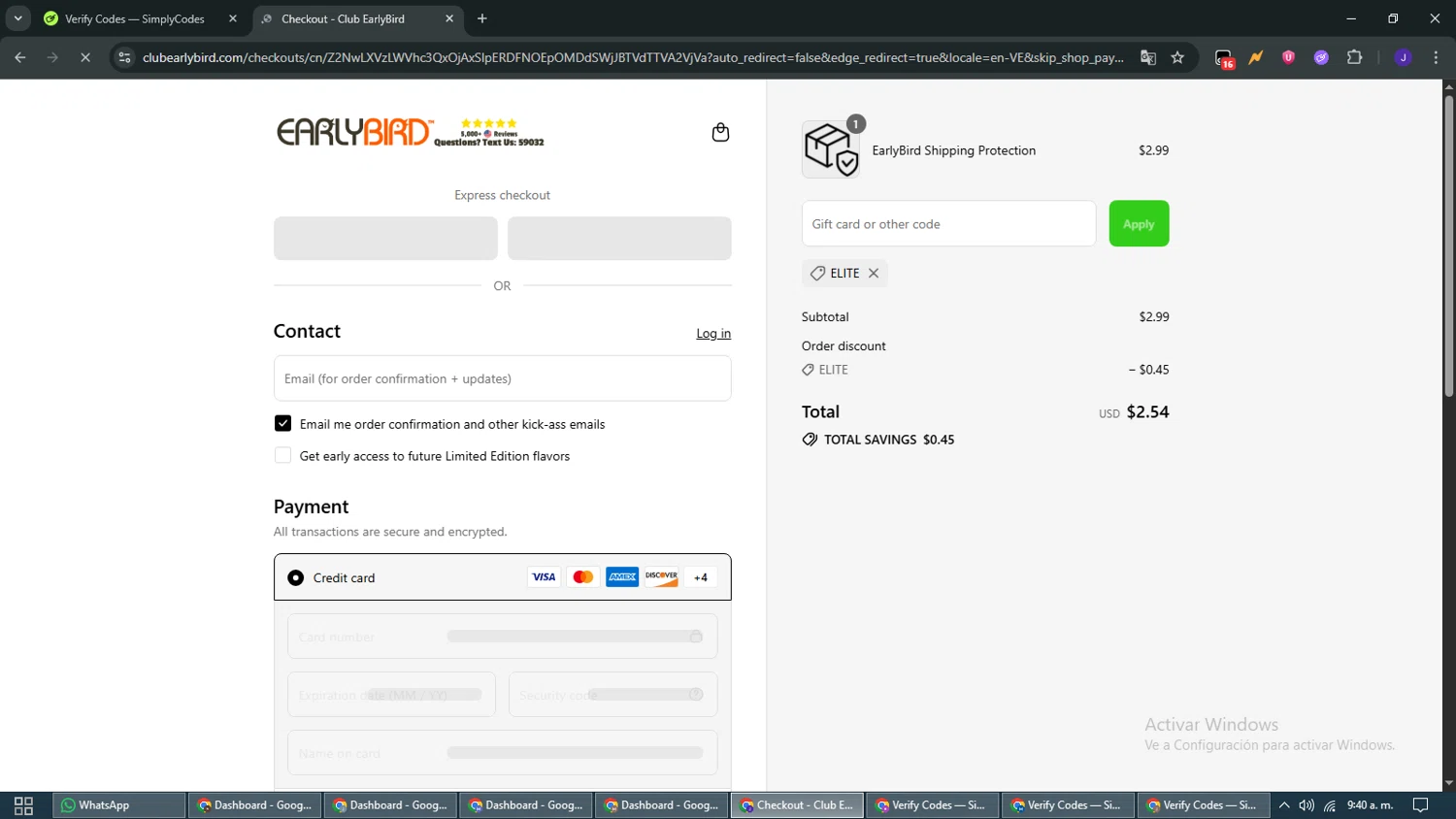Open the Chrome profile avatar J
Viewport: 1456px width, 819px height.
tap(1403, 57)
